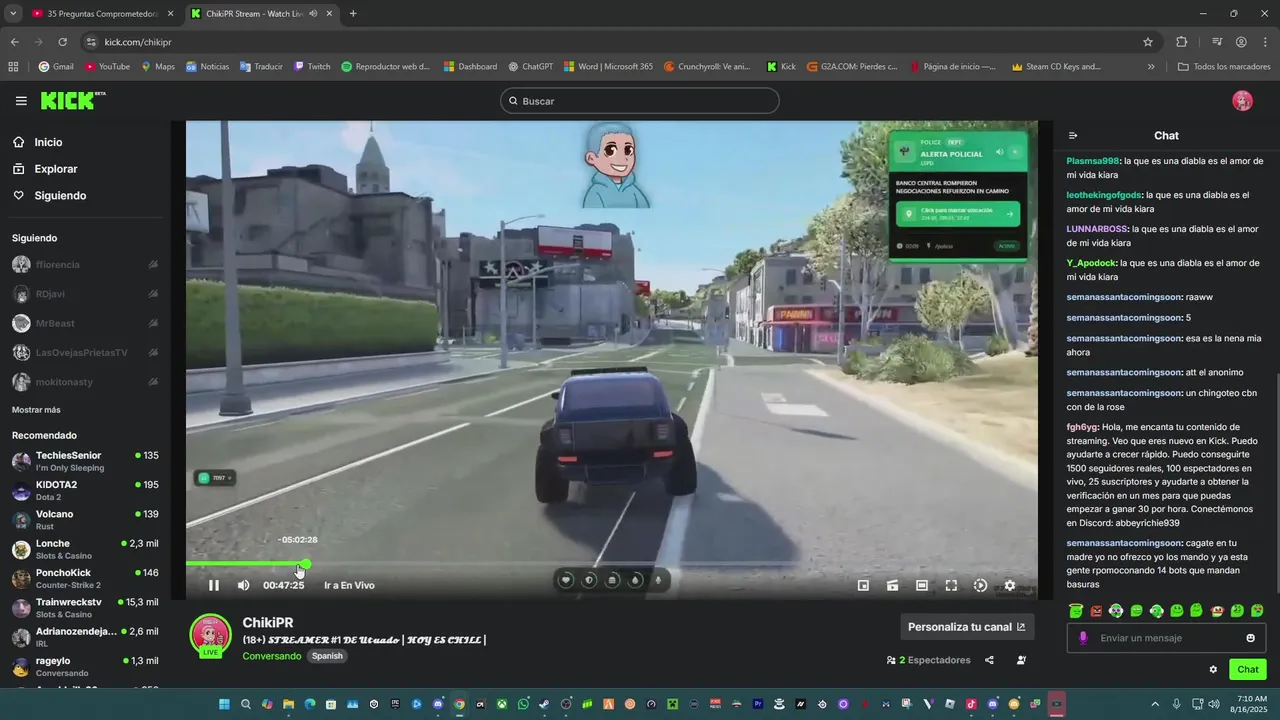Toggle notifications for fflorencia

tap(153, 265)
